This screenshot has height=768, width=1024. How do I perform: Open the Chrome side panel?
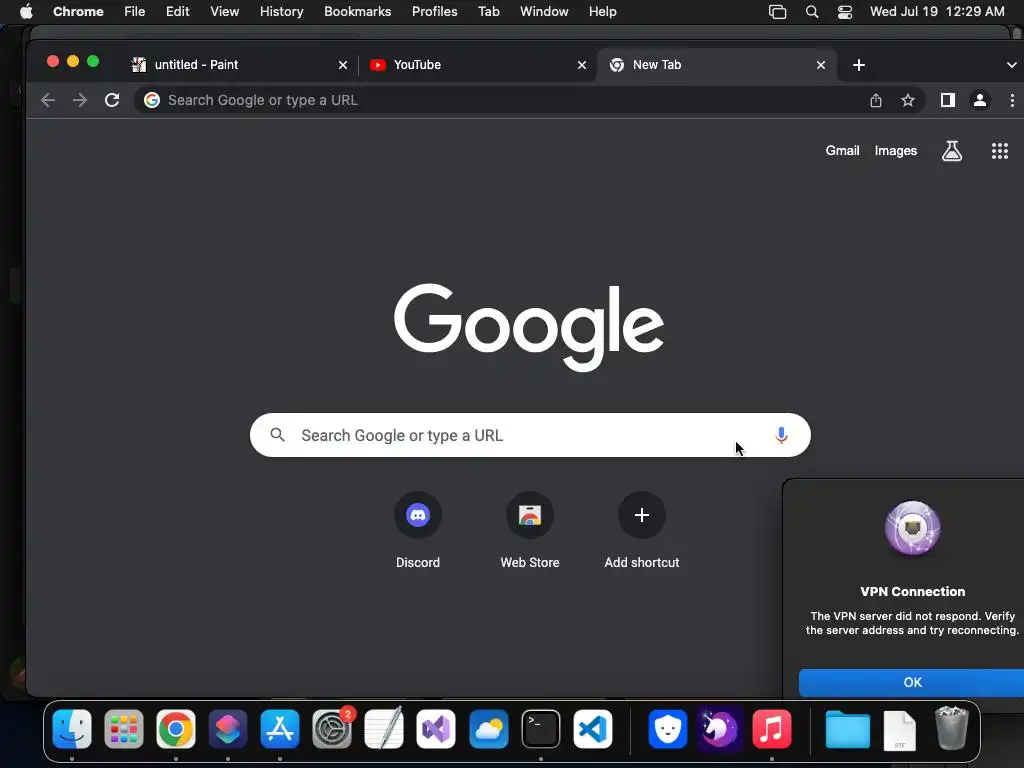point(948,100)
